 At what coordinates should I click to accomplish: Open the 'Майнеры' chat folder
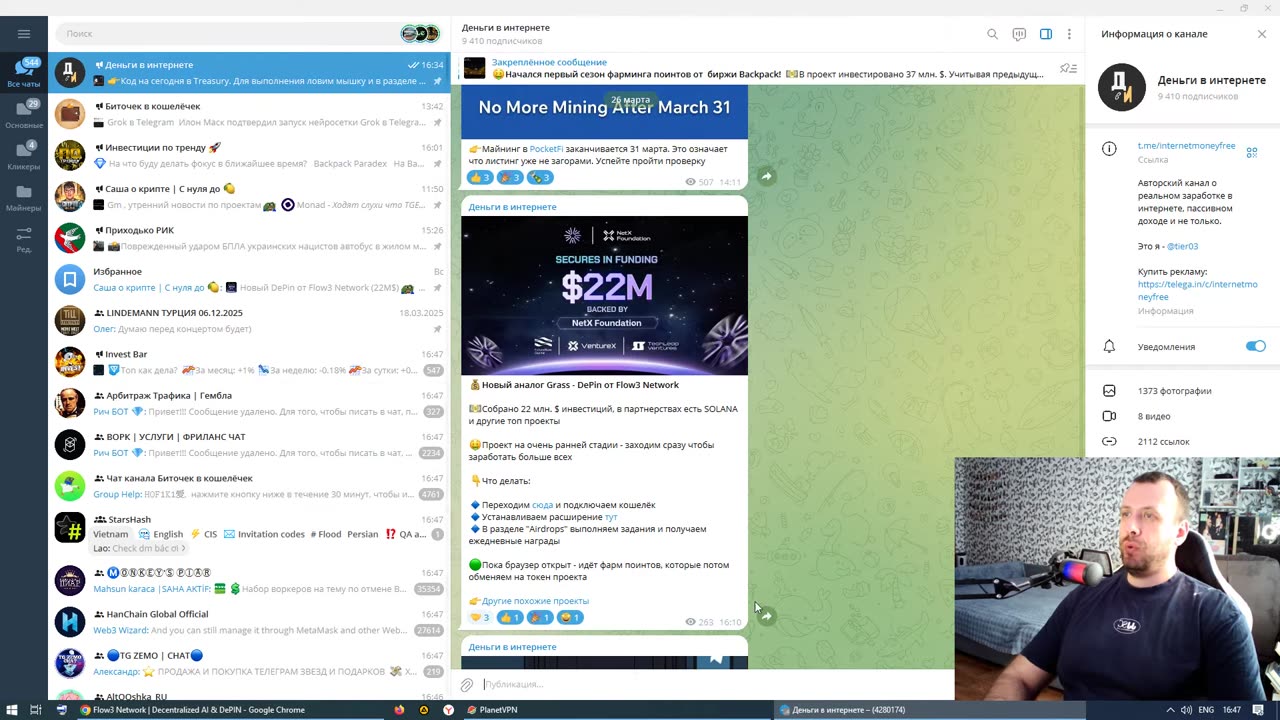coord(24,198)
